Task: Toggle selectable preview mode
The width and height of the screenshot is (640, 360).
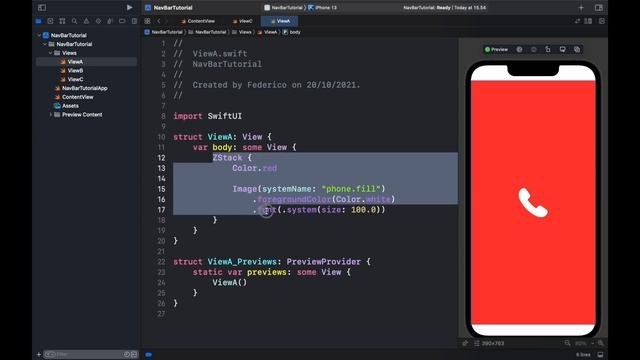Action: 519,49
